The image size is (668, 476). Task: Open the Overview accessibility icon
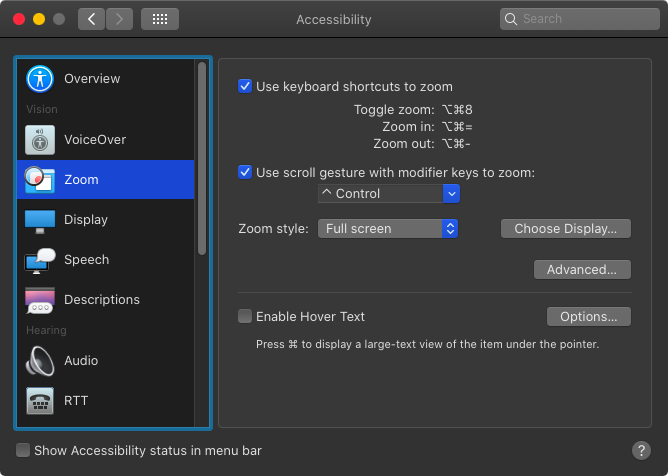point(40,79)
